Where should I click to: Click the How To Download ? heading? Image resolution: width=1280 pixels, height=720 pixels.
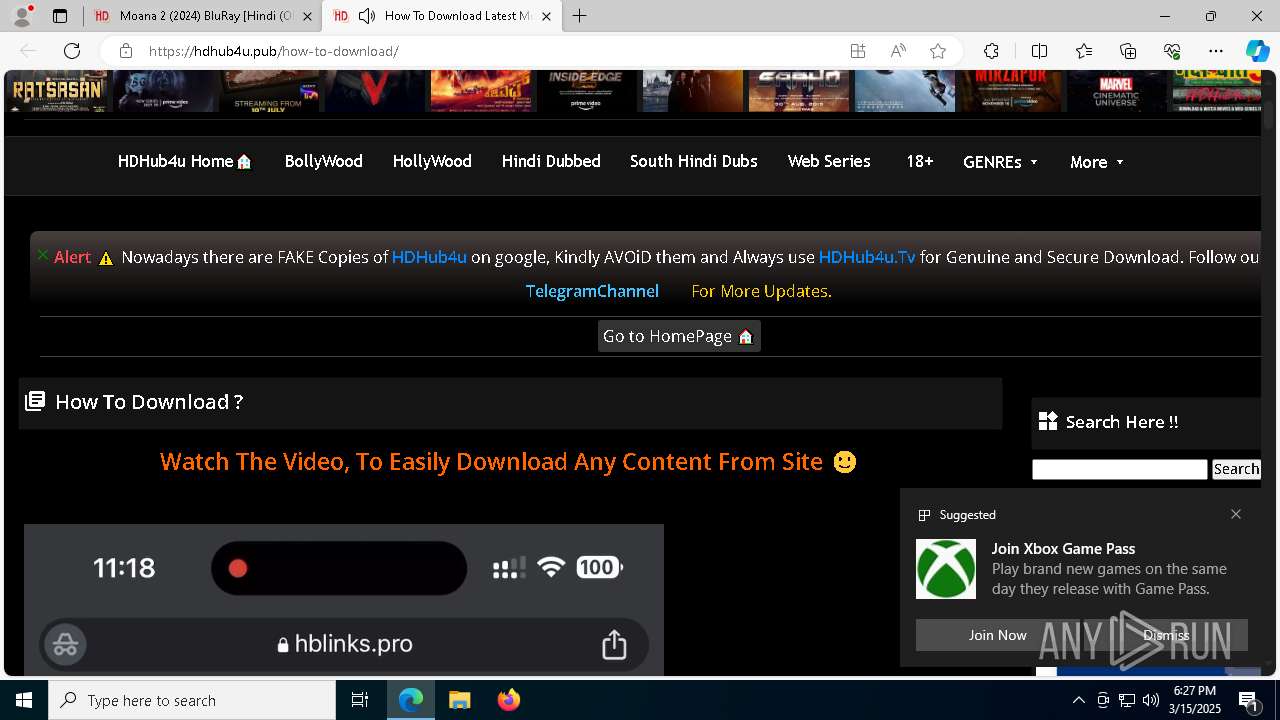click(149, 402)
